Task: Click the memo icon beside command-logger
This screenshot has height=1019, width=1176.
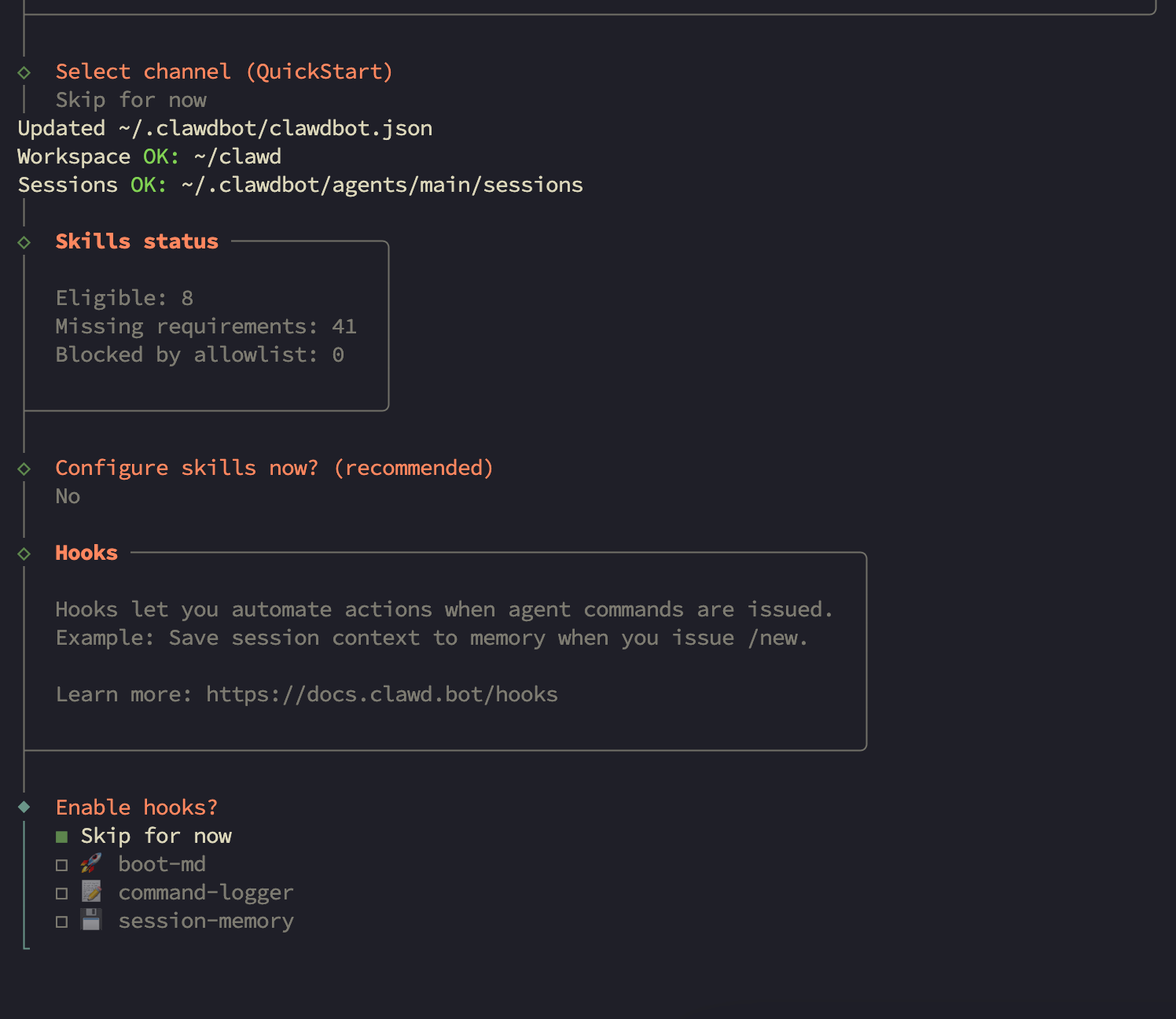Action: coord(91,892)
